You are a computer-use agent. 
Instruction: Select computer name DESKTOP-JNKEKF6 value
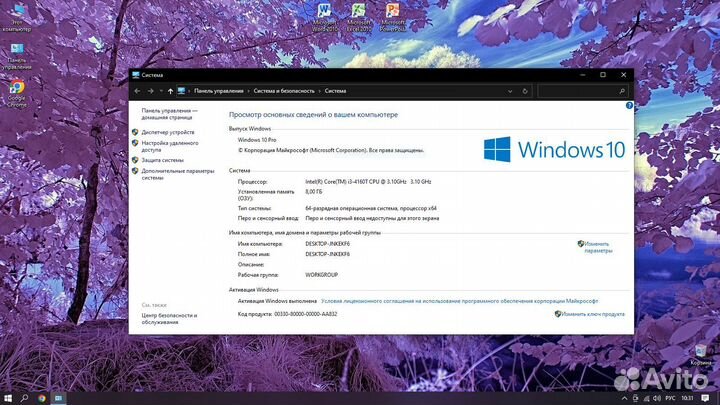tap(327, 244)
